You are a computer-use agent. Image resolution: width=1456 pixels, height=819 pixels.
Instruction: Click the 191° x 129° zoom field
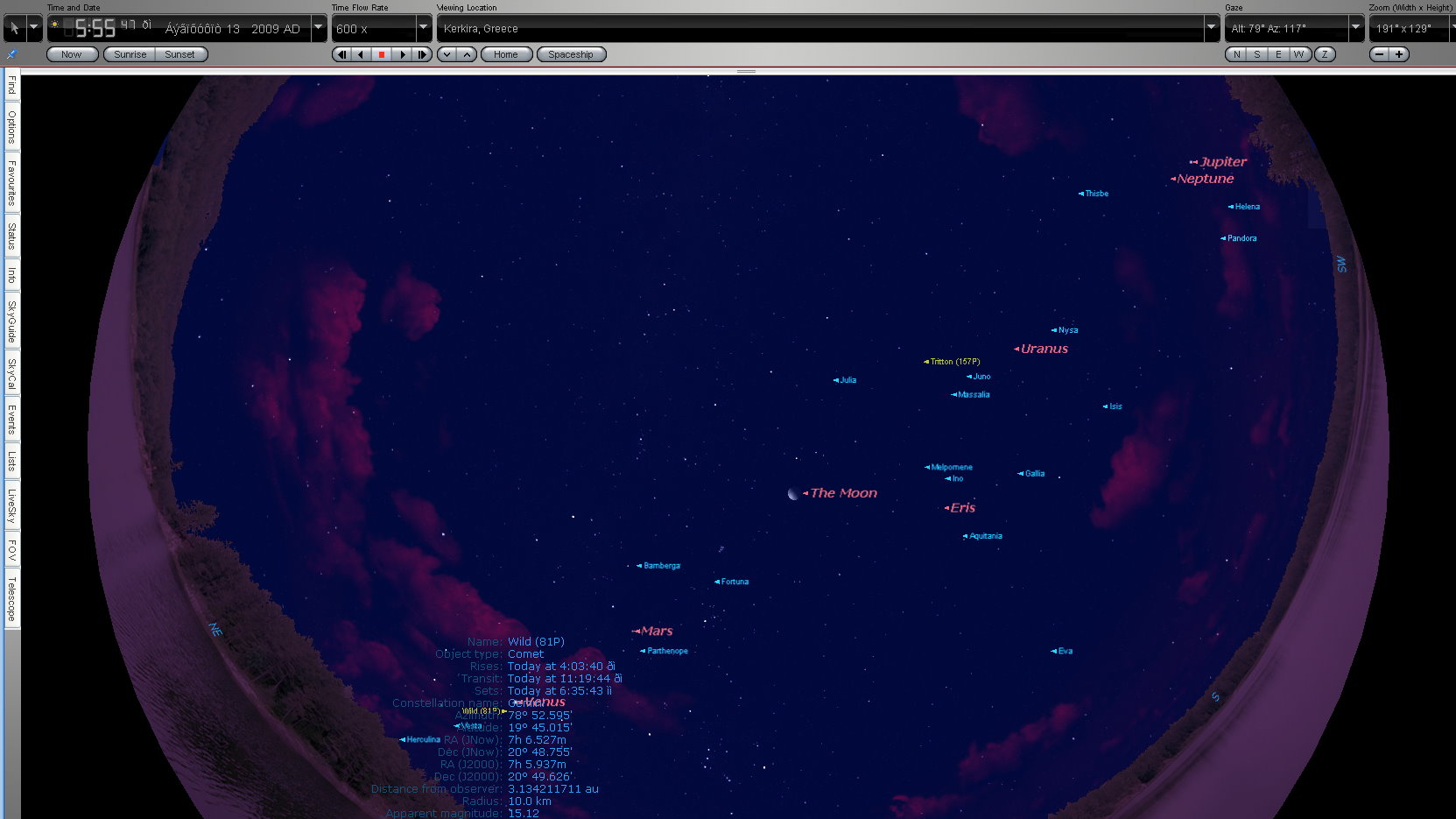pyautogui.click(x=1408, y=28)
